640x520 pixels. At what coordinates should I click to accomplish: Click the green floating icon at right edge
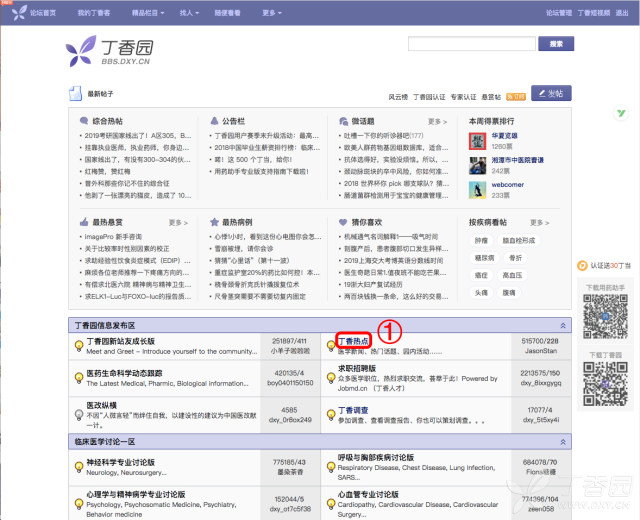(621, 113)
